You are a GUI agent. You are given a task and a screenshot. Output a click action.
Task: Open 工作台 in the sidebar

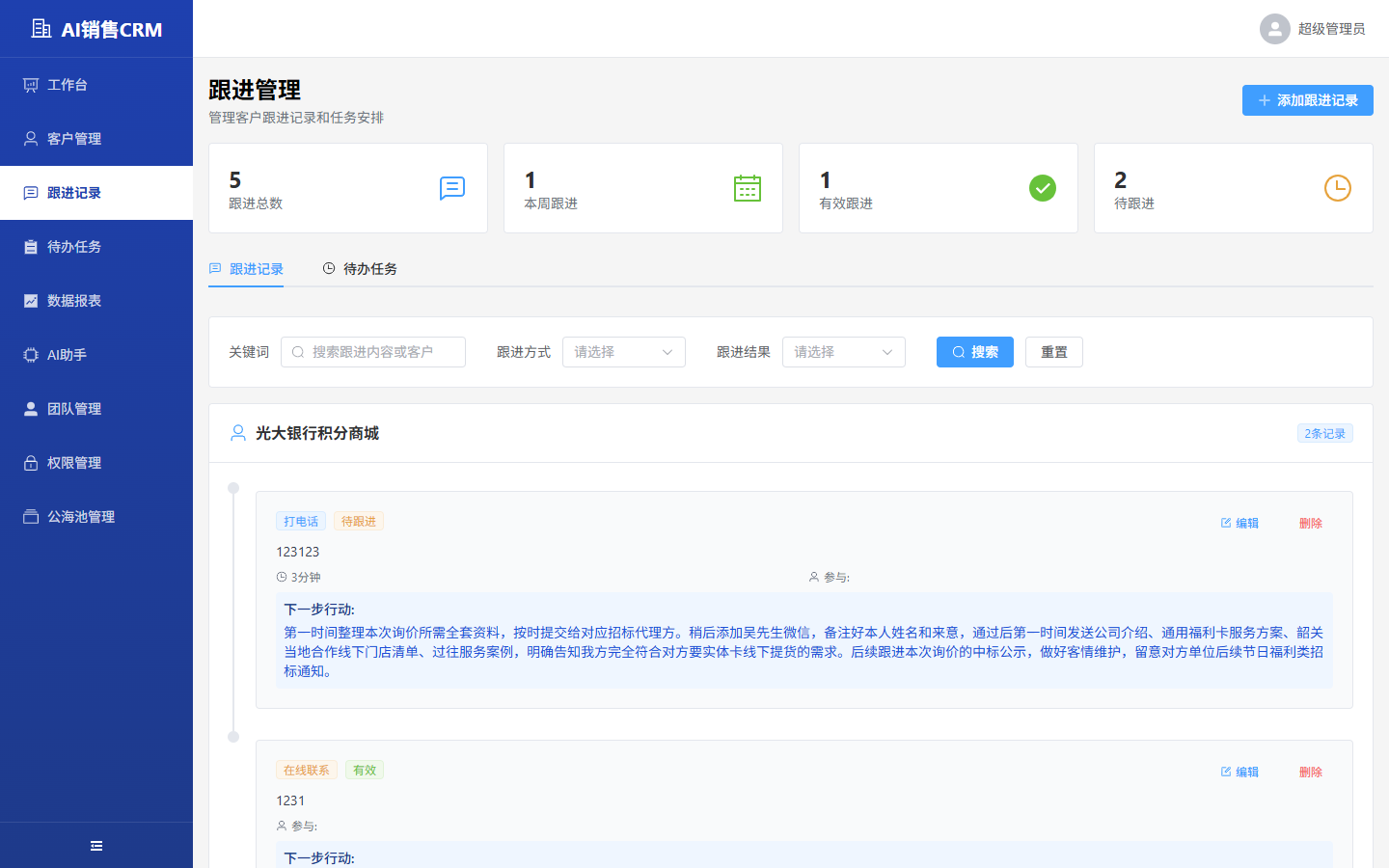coord(96,85)
